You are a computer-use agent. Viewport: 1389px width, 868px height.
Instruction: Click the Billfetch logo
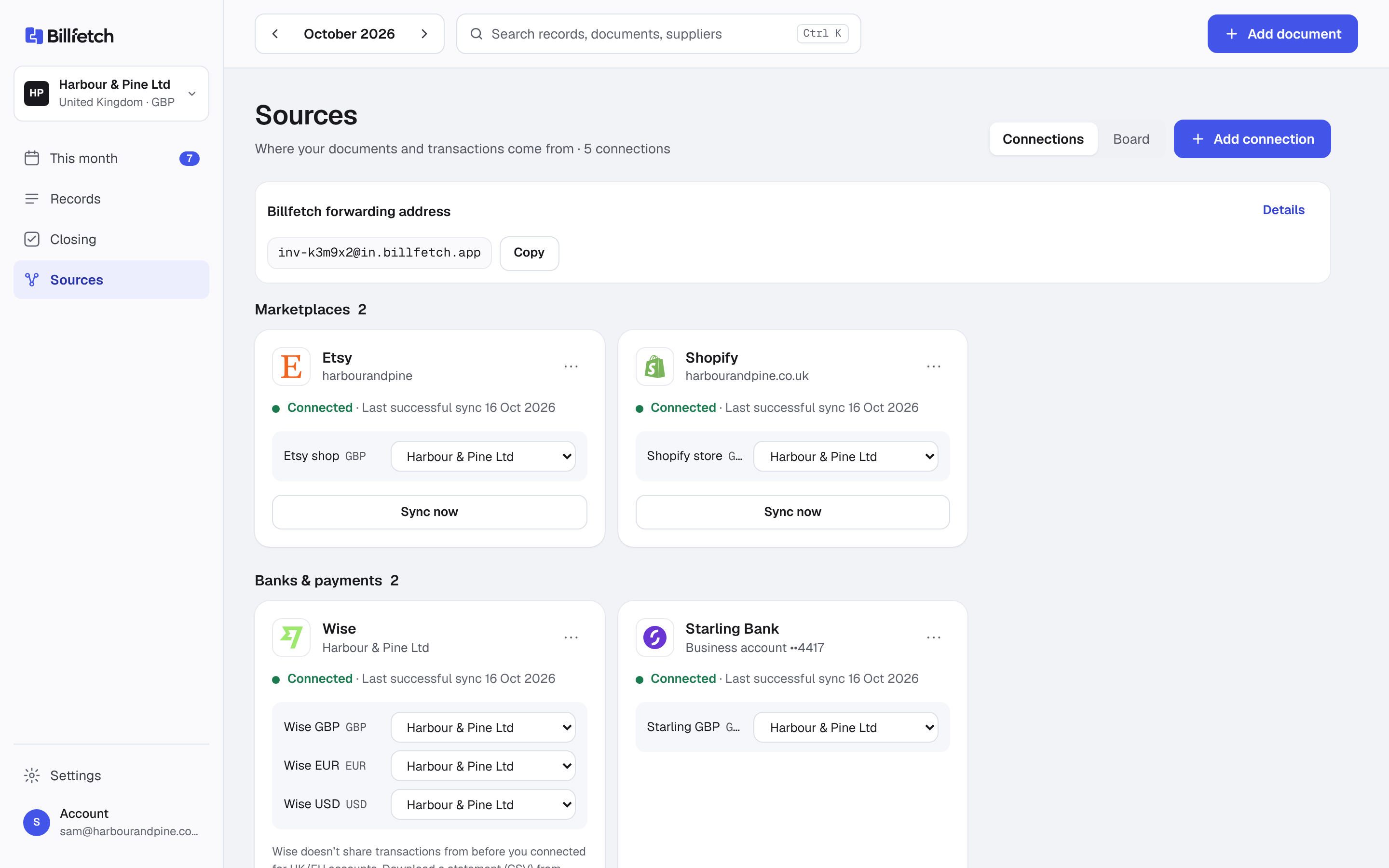[69, 36]
